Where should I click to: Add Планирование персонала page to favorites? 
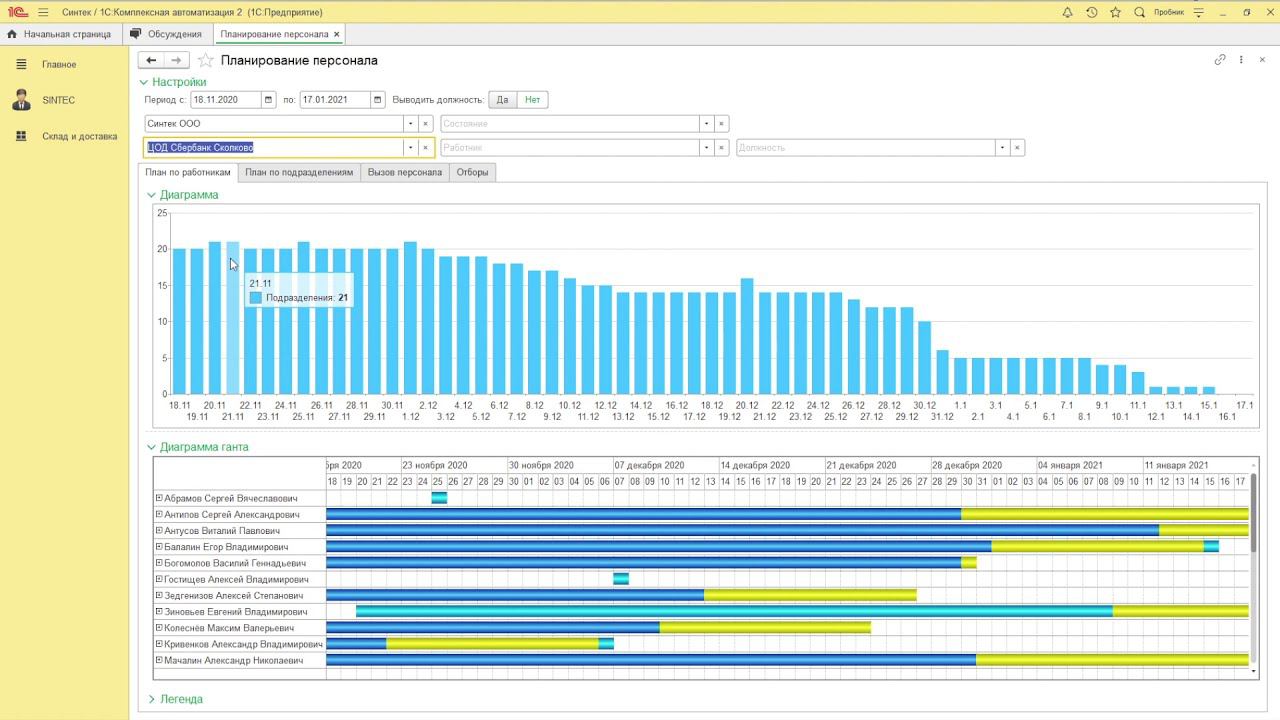(205, 61)
